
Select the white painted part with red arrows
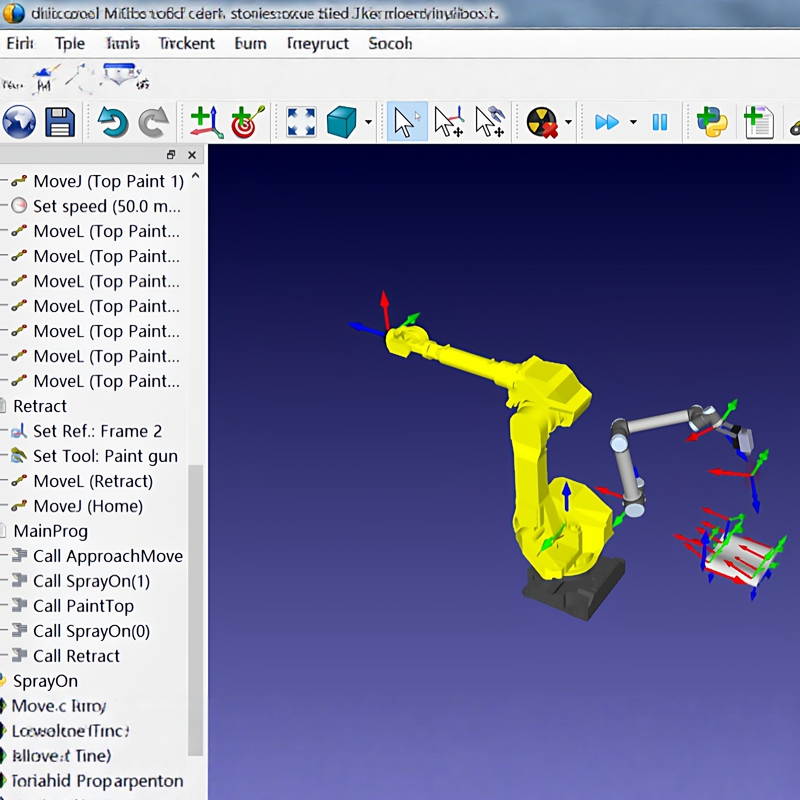click(740, 559)
